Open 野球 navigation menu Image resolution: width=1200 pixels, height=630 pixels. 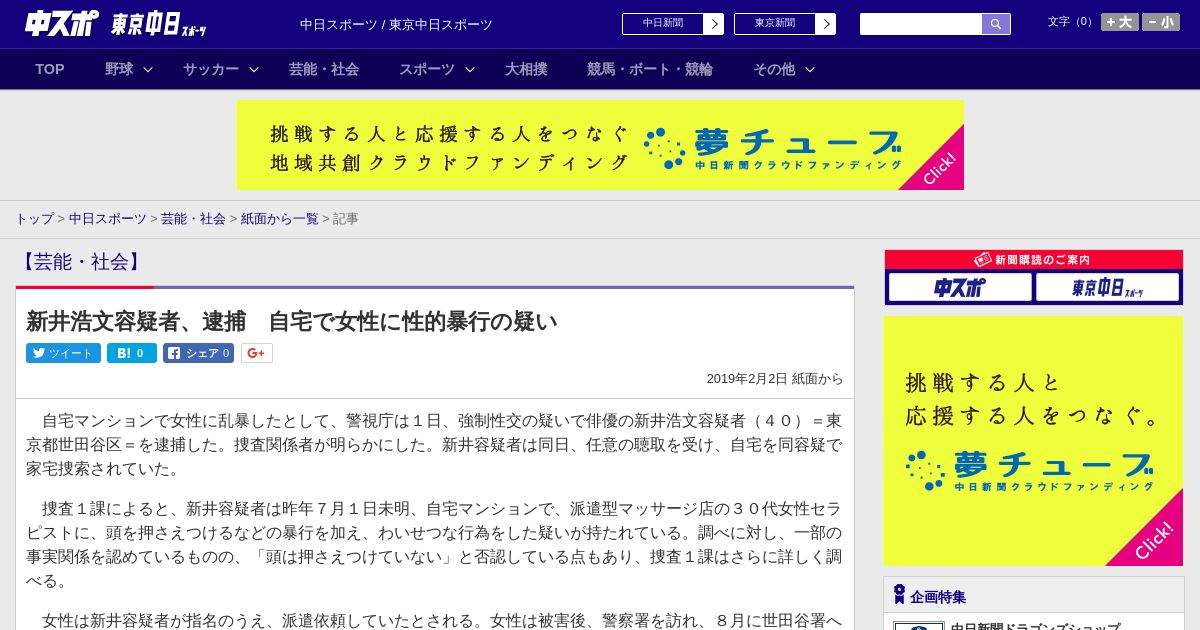click(119, 69)
